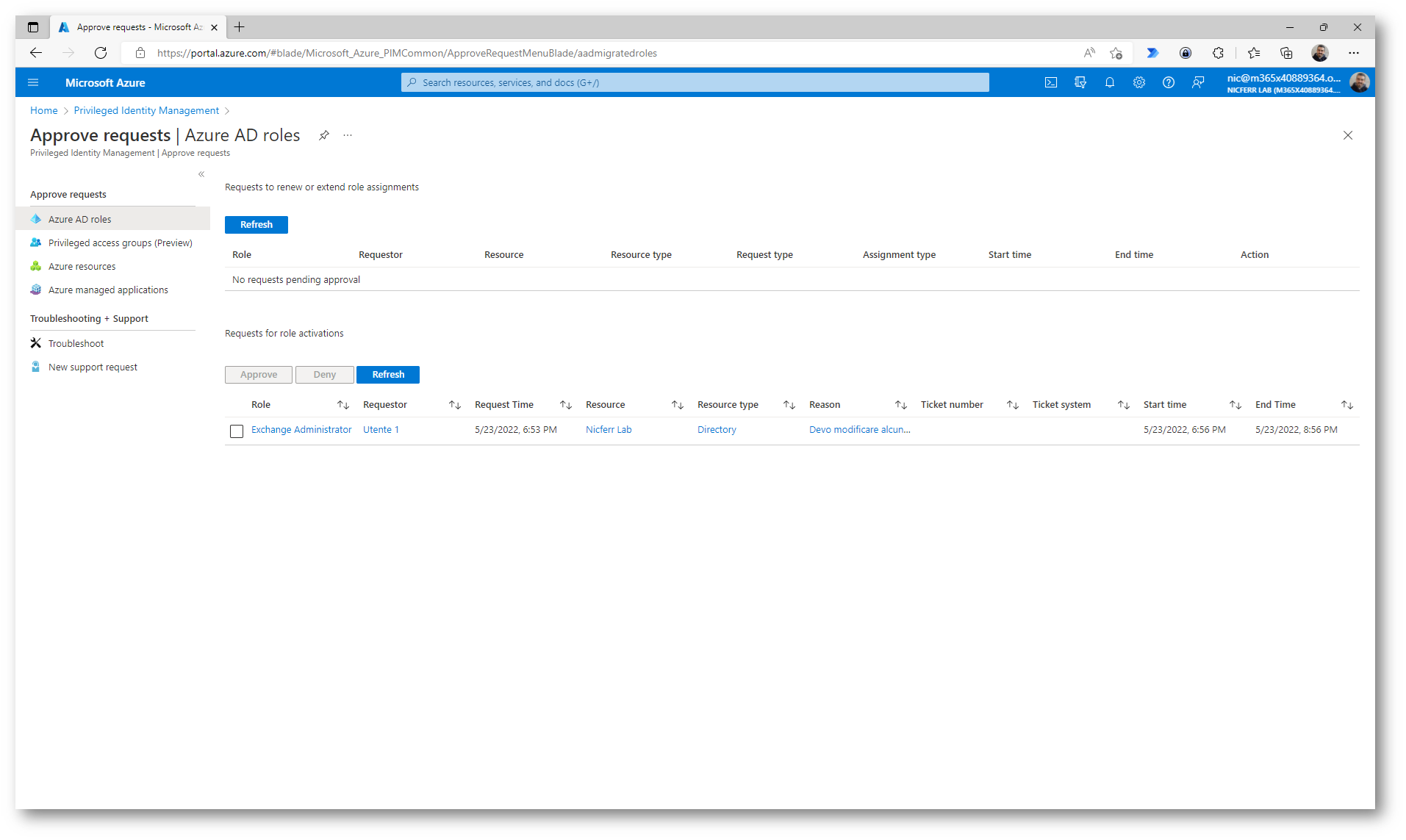View site information lock icon
The image size is (1406, 840).
(x=140, y=53)
